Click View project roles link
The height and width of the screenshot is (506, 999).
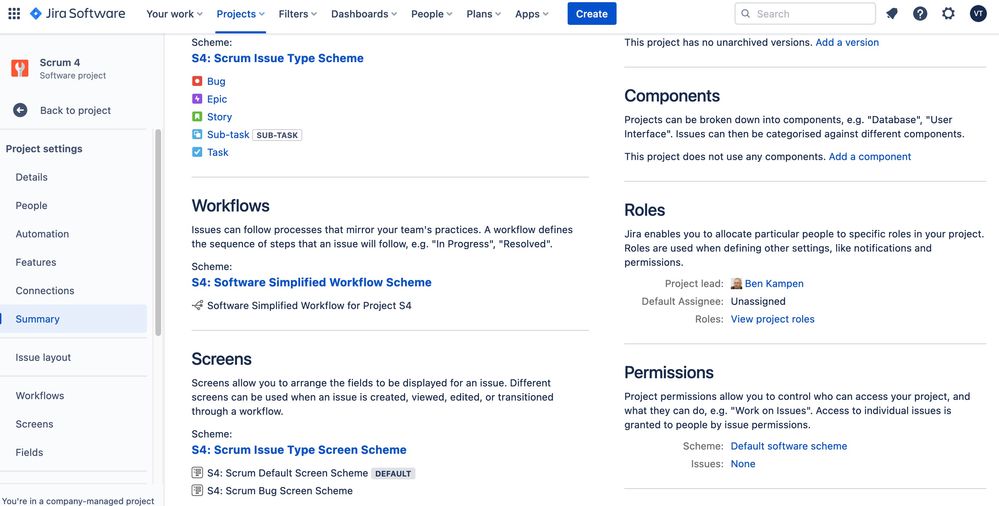pos(772,319)
